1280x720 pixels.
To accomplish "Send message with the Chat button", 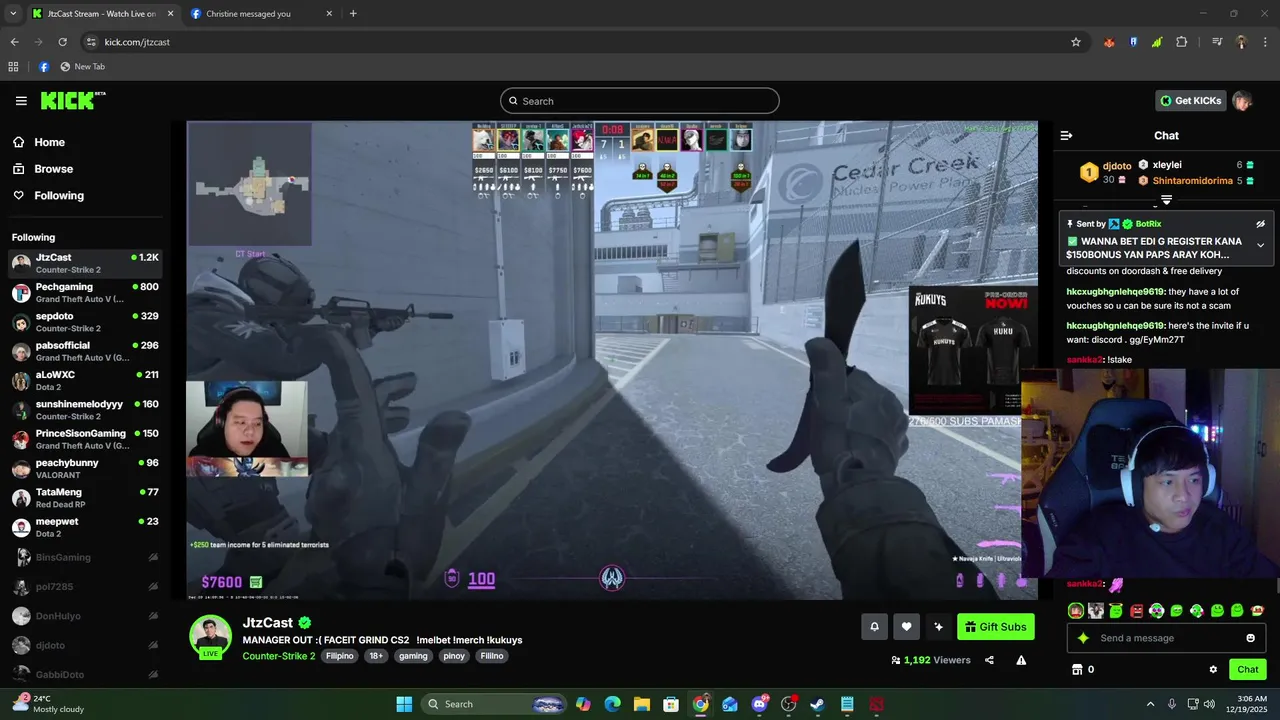I will point(1248,669).
